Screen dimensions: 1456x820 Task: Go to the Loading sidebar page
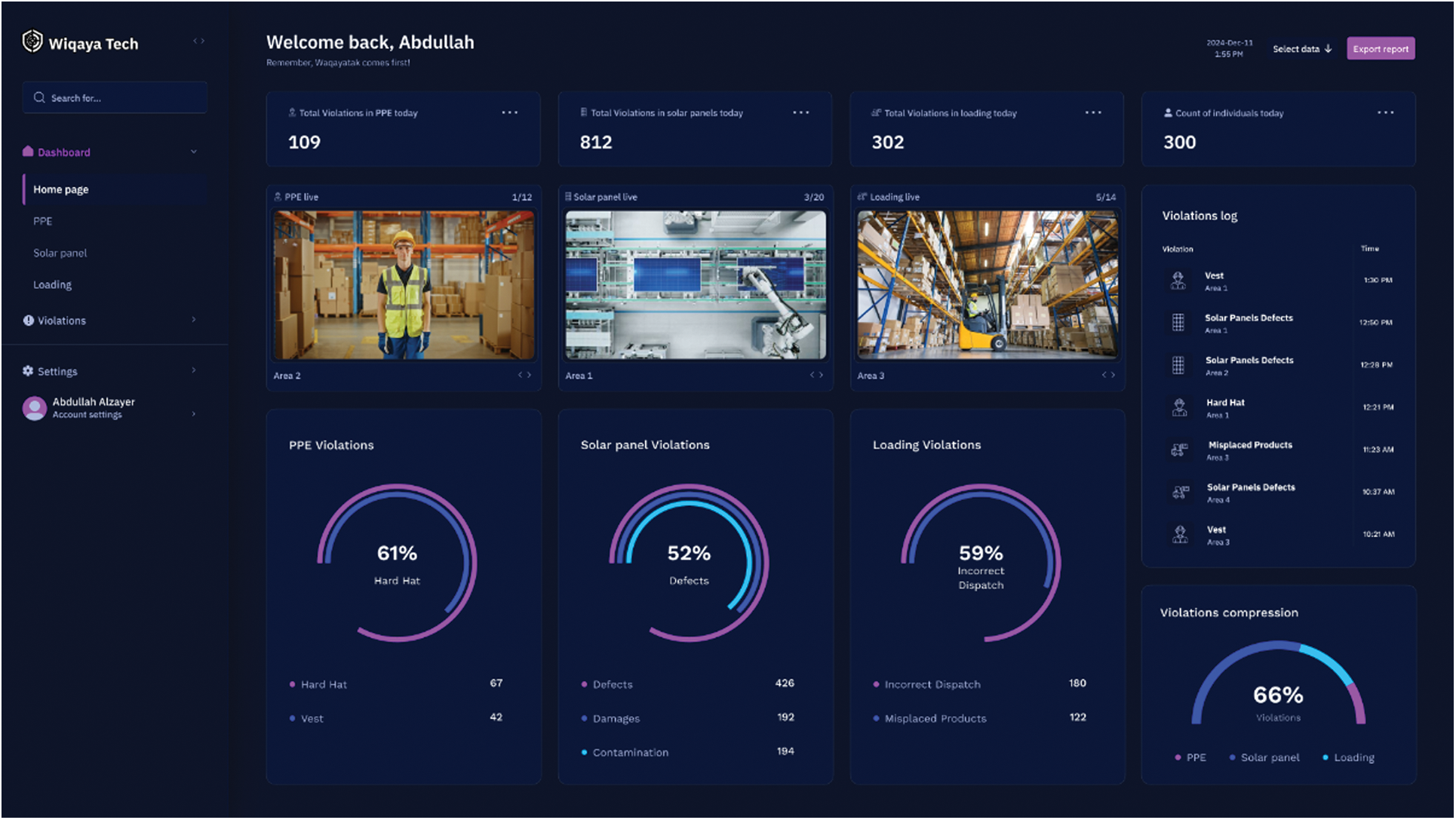[53, 285]
